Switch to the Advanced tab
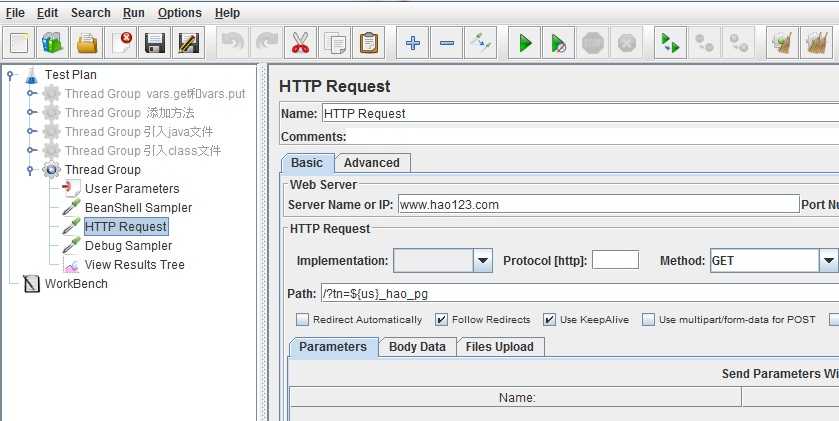Viewport: 839px width, 421px height. pos(372,163)
